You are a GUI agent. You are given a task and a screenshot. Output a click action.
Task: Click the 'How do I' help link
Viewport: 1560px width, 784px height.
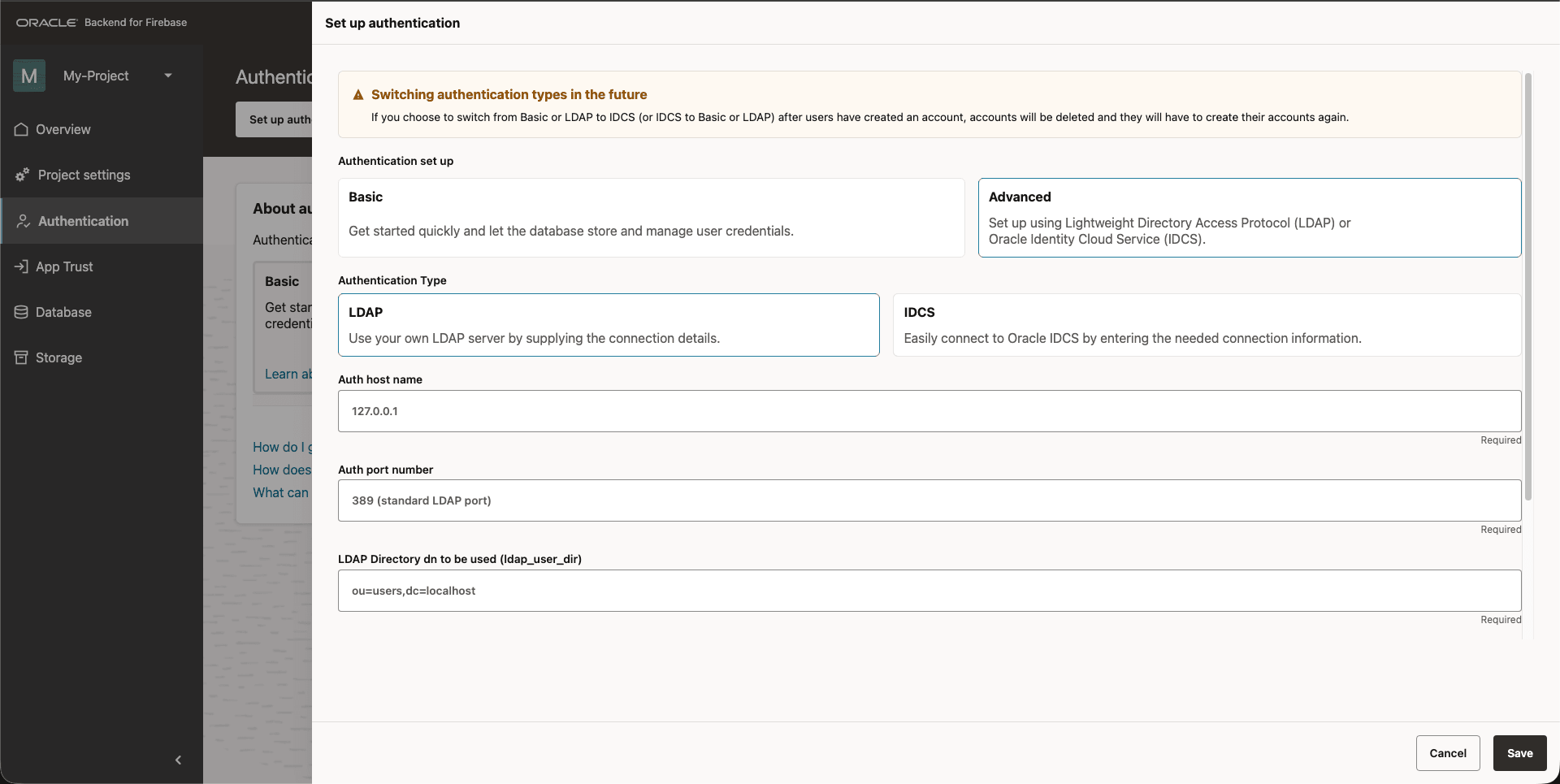coord(282,447)
